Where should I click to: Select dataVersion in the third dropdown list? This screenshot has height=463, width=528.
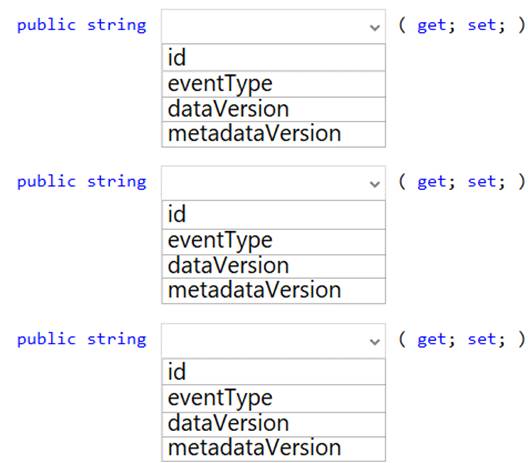[273, 424]
